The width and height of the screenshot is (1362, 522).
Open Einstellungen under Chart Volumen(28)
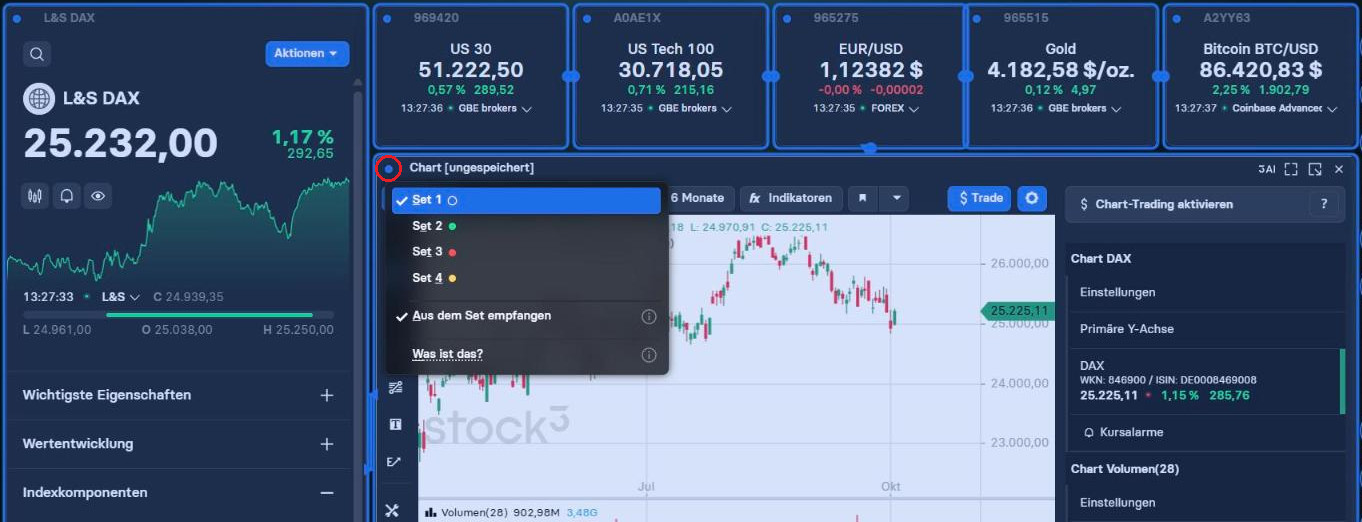[x=1207, y=502]
